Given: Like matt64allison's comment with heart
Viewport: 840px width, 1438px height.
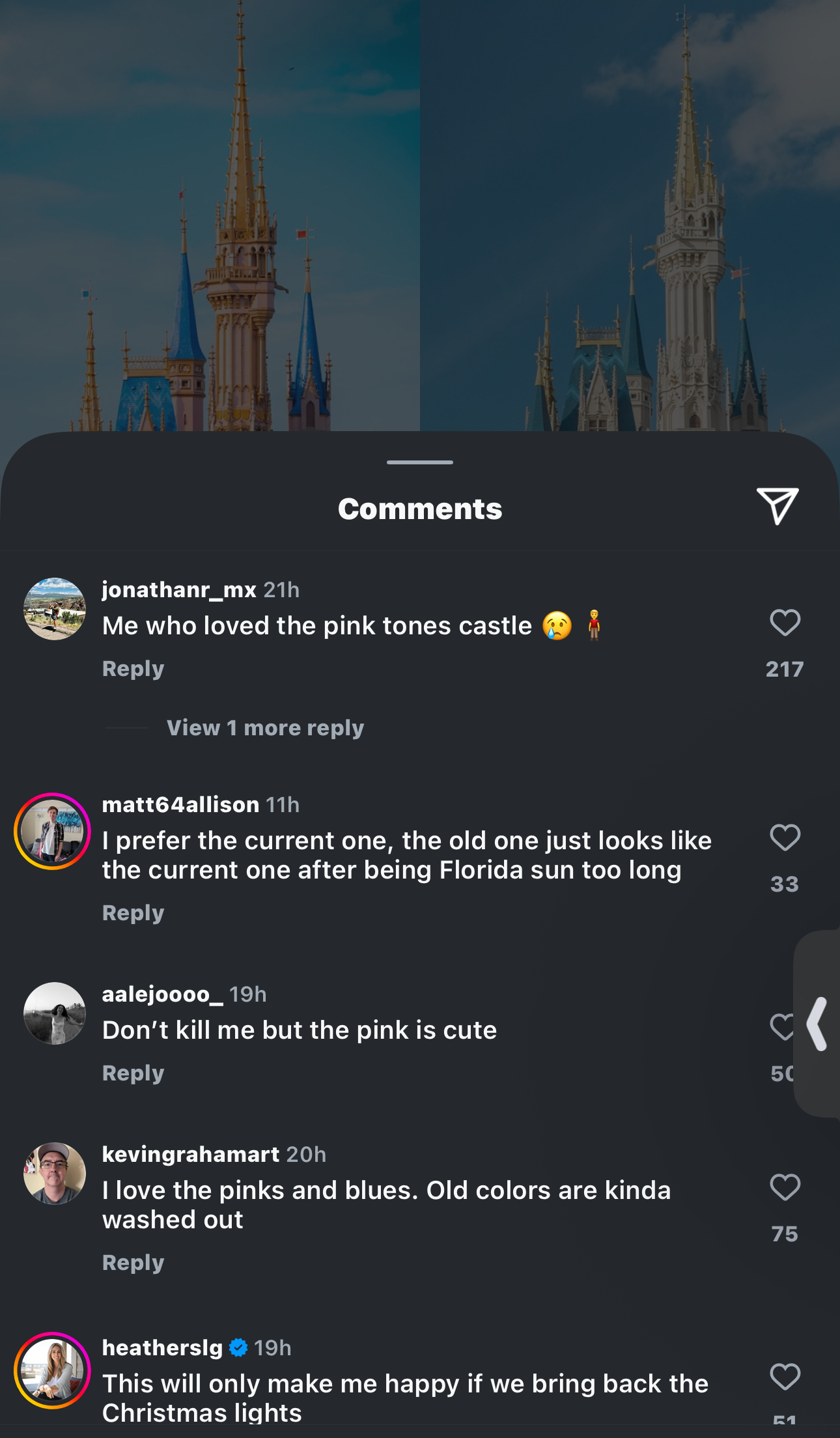Looking at the screenshot, I should (785, 838).
